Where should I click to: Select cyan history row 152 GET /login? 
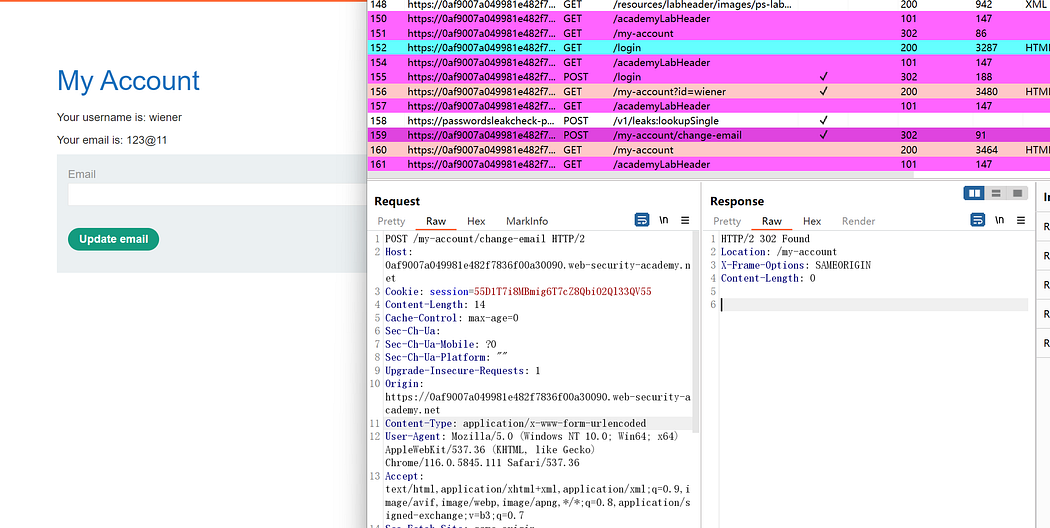[640, 47]
